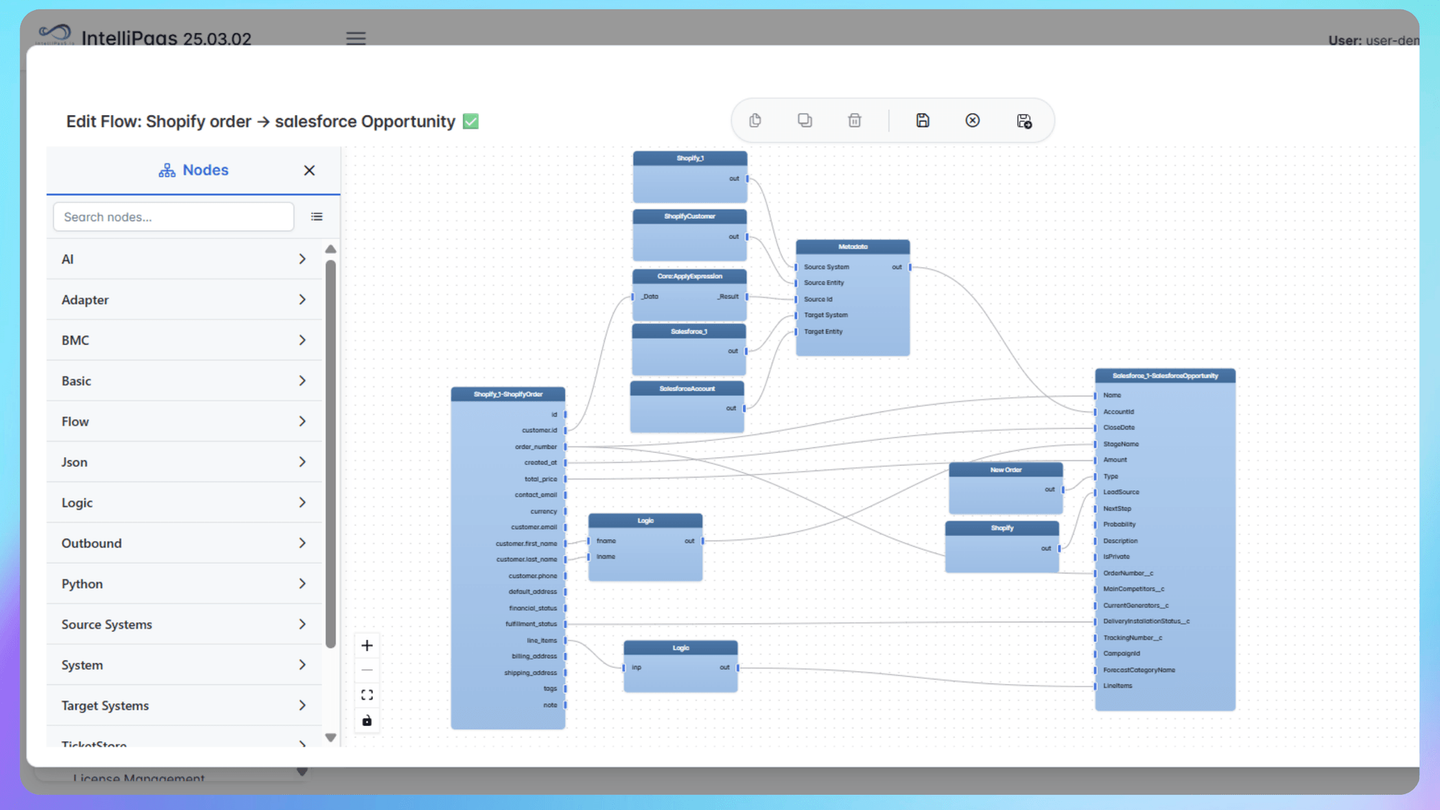1440x810 pixels.
Task: Expand the BMC node category
Action: click(184, 340)
